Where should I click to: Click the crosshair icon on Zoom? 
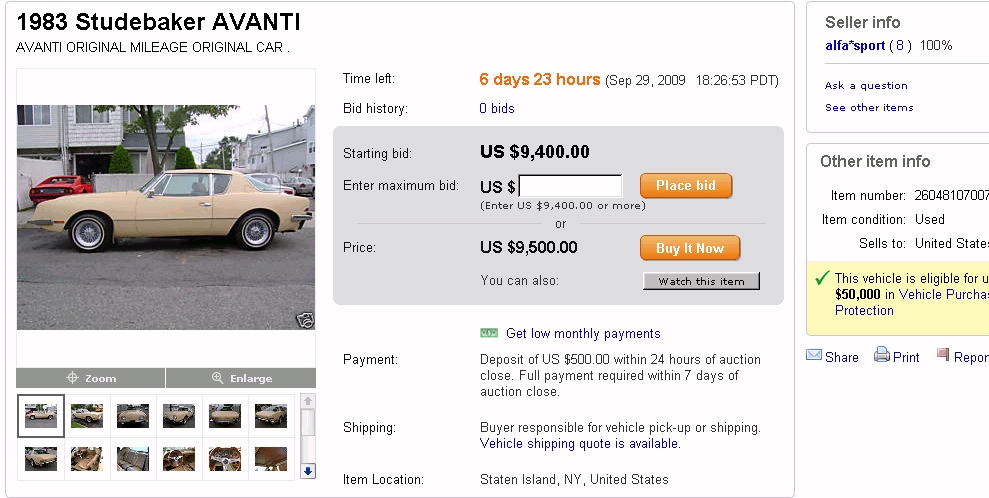click(x=72, y=378)
